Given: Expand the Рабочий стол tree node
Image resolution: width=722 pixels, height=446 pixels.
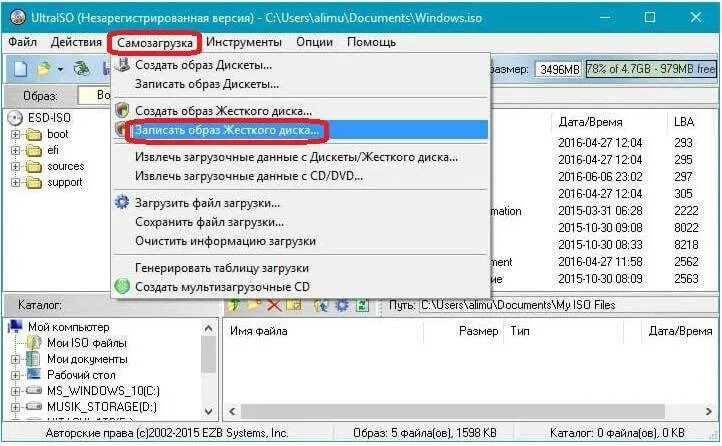Looking at the screenshot, I should coord(15,375).
